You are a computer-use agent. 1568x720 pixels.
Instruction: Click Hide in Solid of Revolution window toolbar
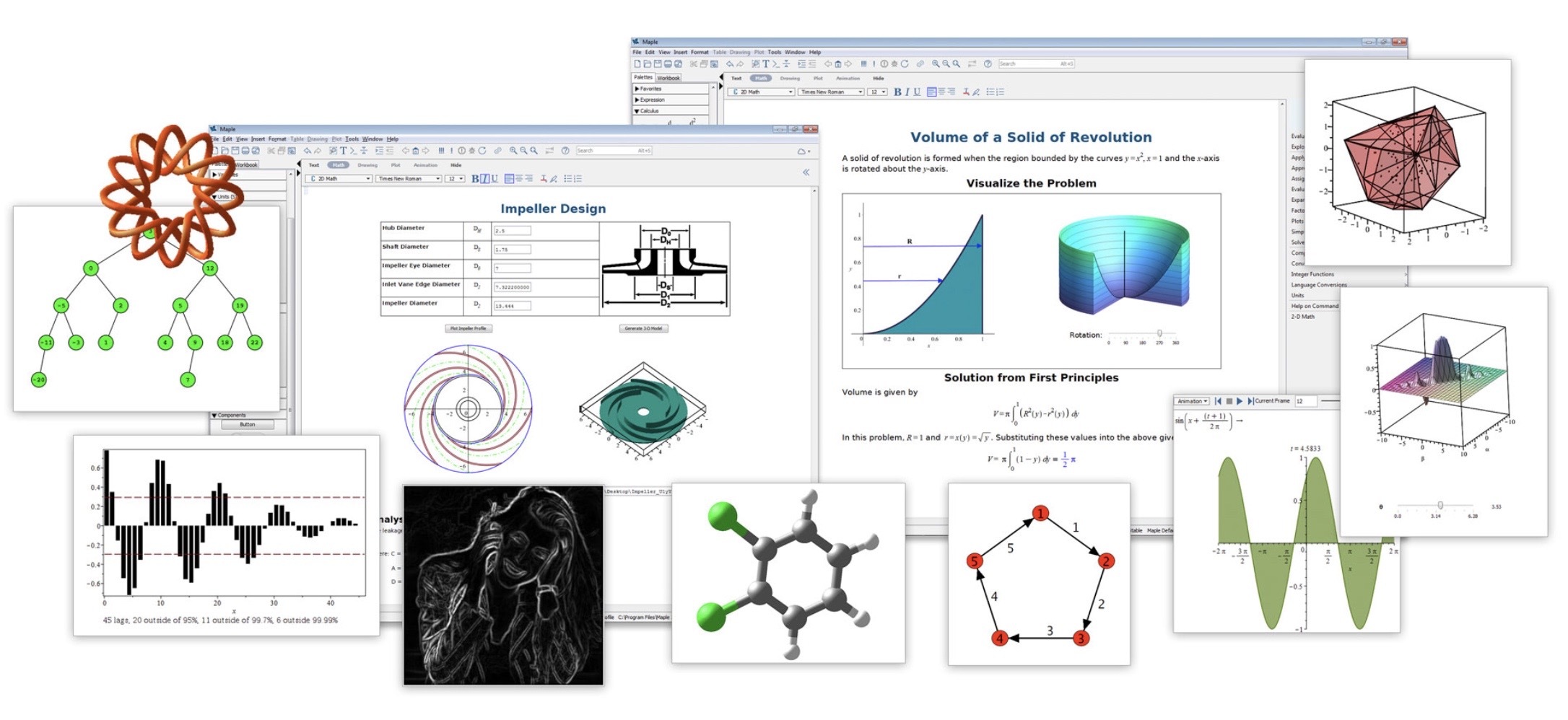[x=879, y=78]
